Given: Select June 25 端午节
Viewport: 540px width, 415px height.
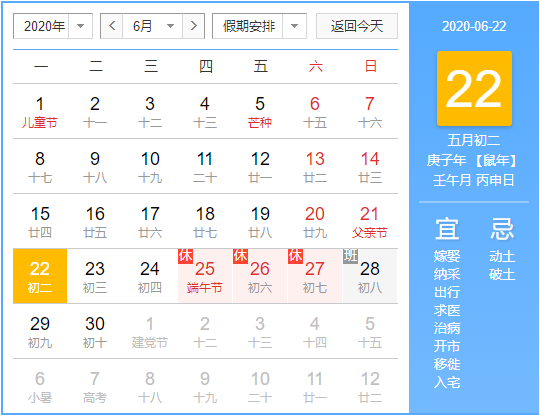Looking at the screenshot, I should [205, 276].
